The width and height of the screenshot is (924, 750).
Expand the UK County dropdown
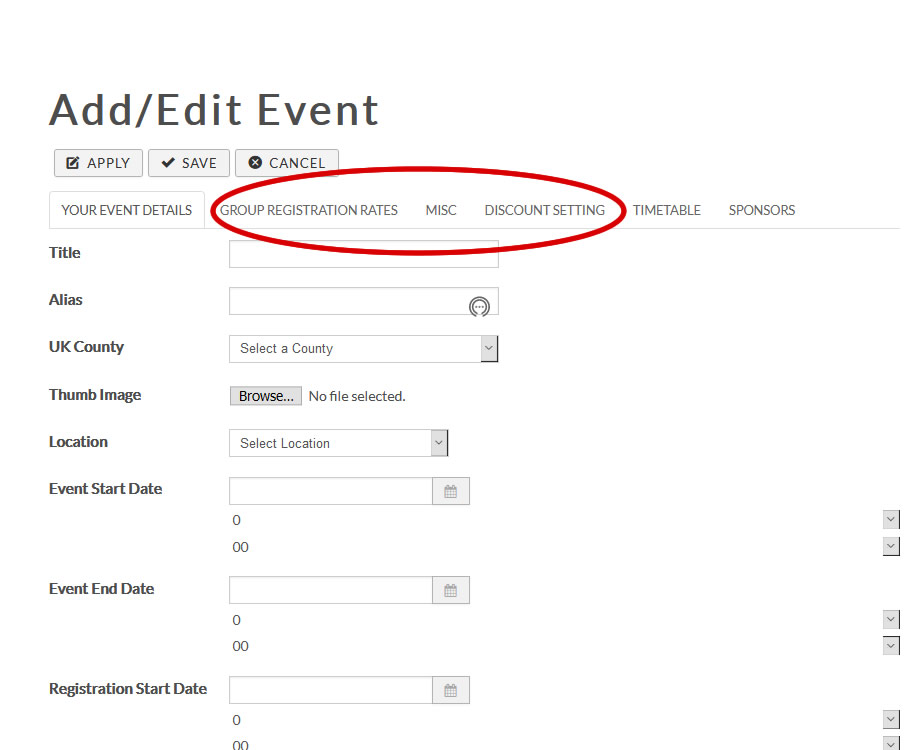(x=363, y=349)
